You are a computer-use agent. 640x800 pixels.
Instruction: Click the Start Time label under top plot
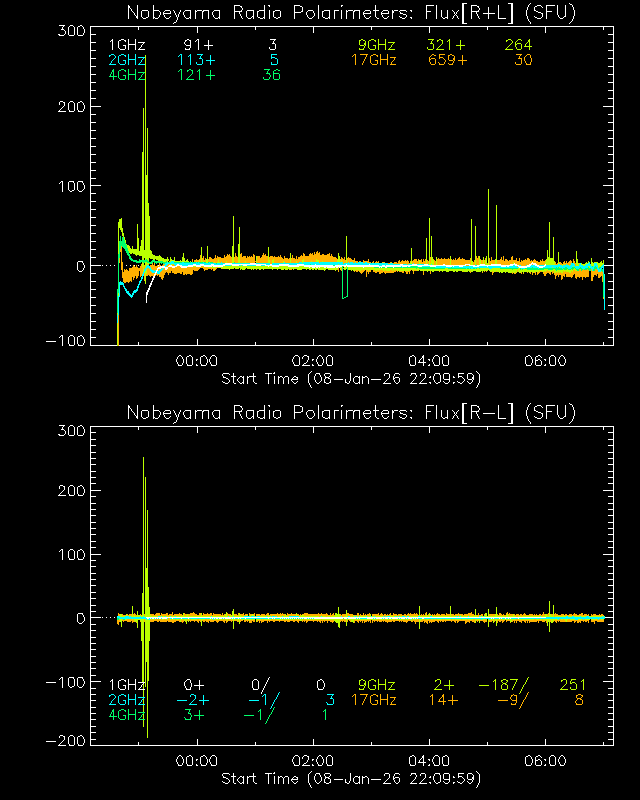[351, 378]
